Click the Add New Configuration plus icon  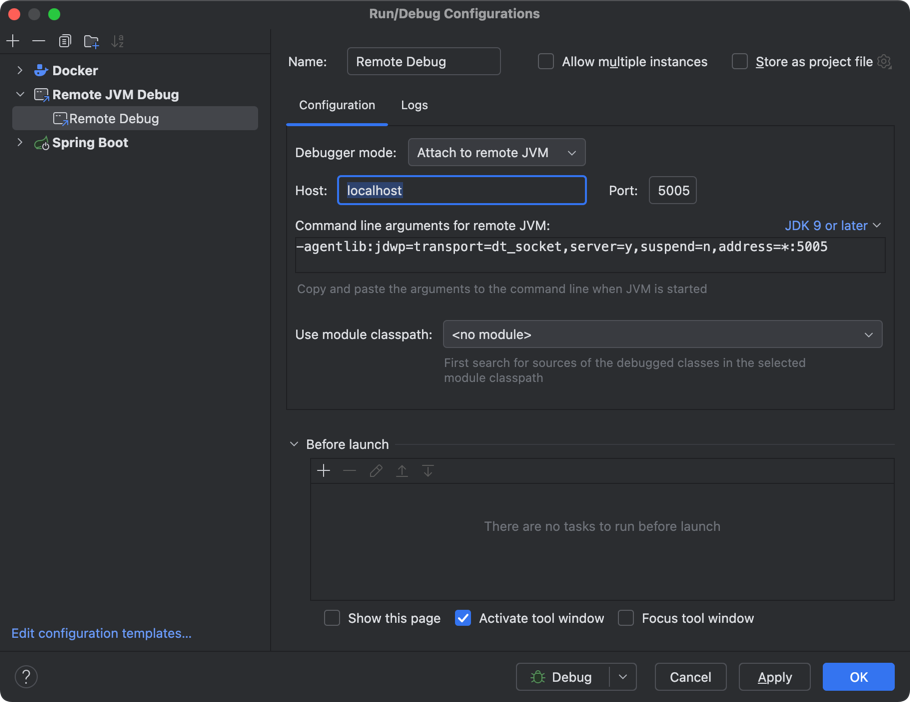[x=13, y=41]
